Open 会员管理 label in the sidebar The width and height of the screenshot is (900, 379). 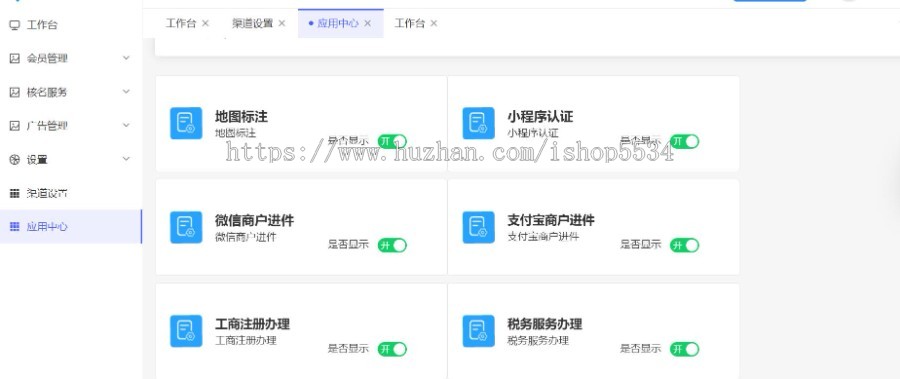pos(47,58)
